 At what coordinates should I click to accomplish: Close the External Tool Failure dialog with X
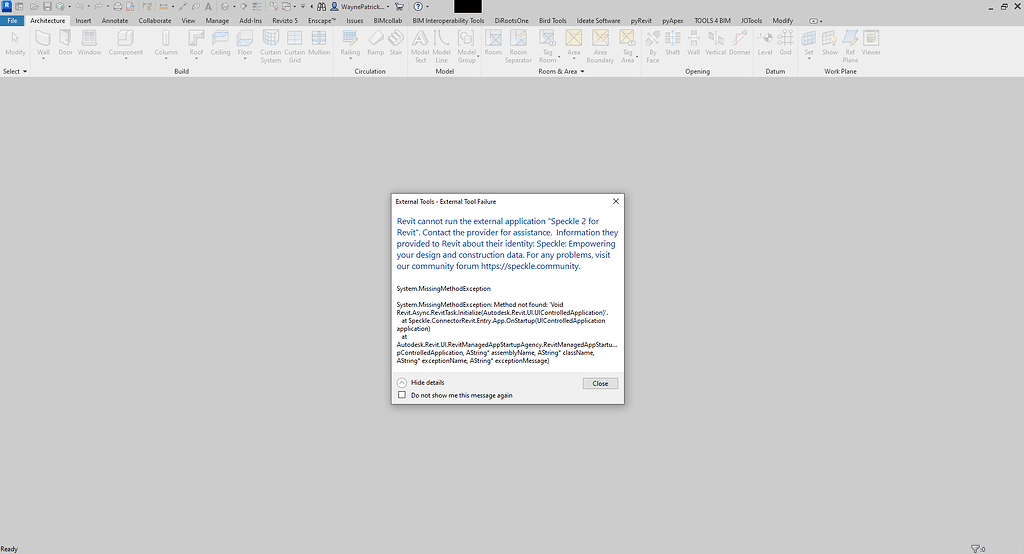pos(615,201)
